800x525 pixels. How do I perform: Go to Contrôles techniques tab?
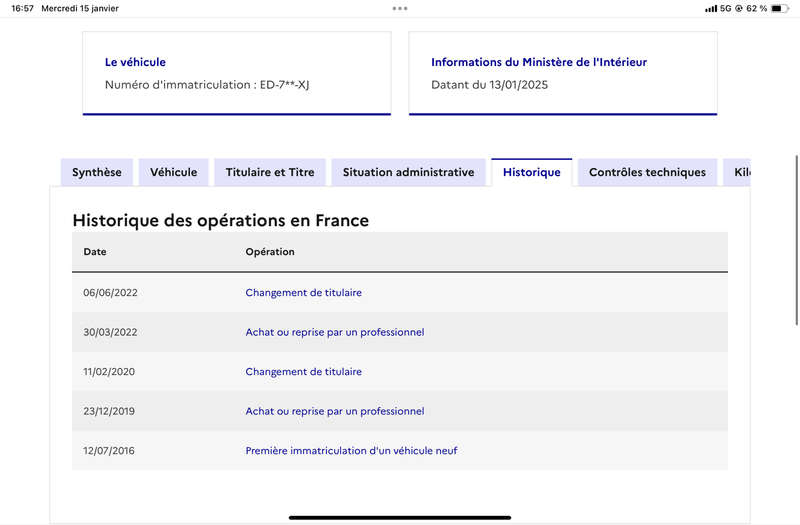pos(647,172)
